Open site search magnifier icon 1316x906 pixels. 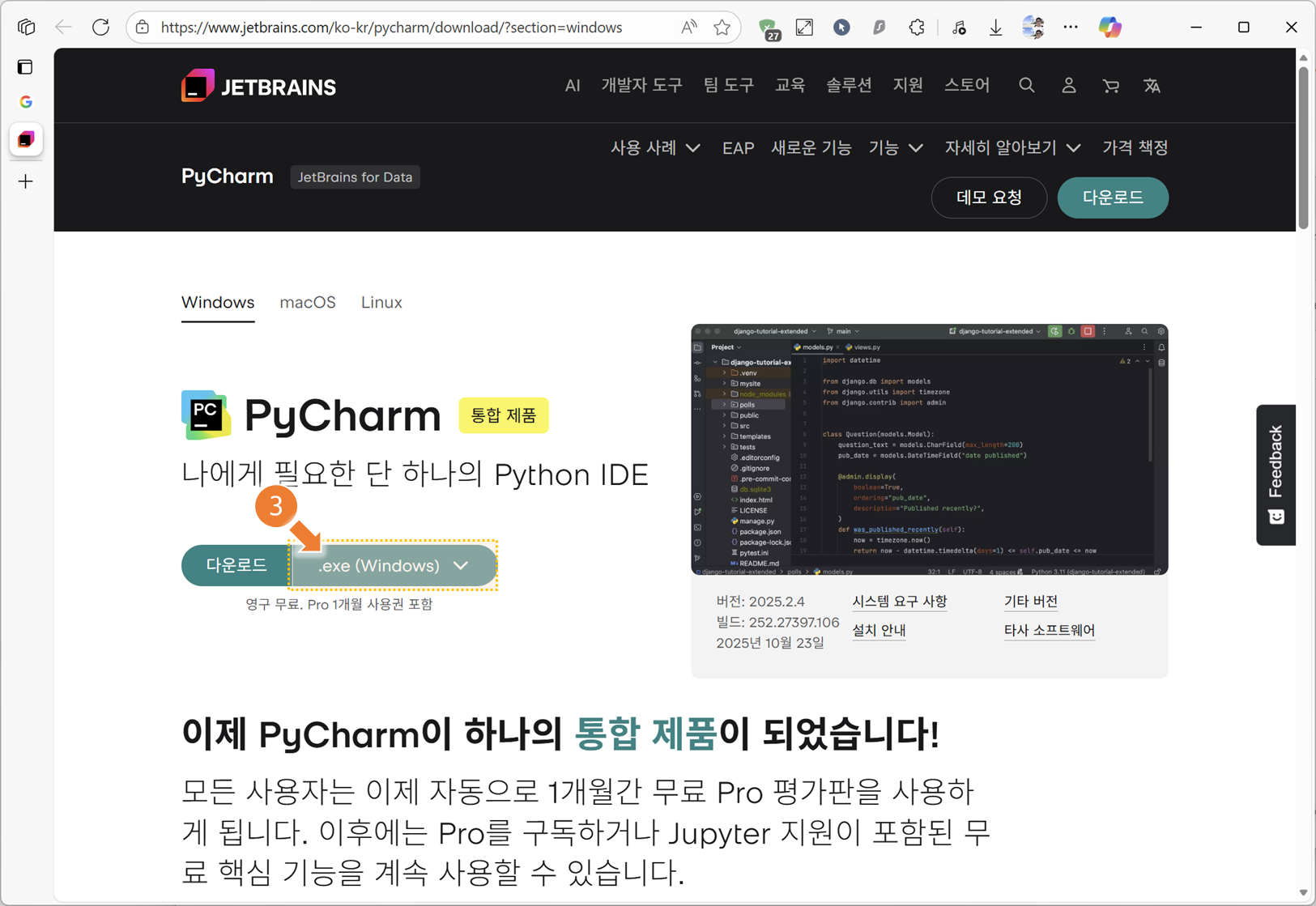1026,85
